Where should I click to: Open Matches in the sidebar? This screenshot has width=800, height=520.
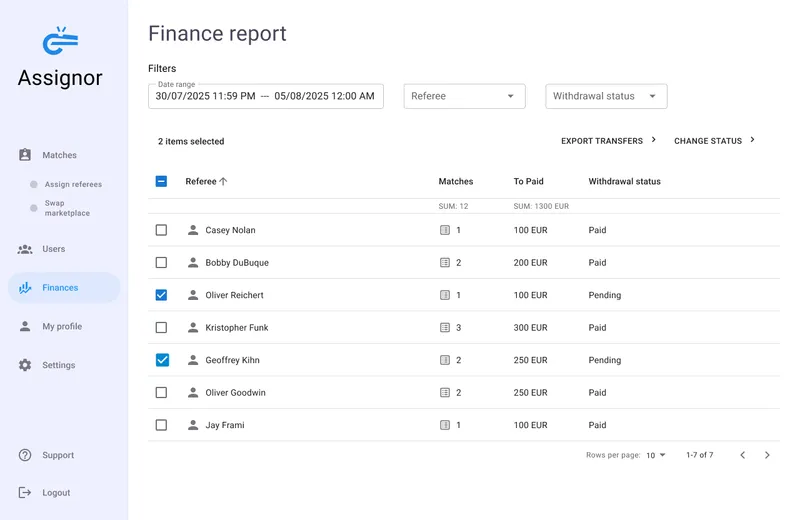coord(60,155)
